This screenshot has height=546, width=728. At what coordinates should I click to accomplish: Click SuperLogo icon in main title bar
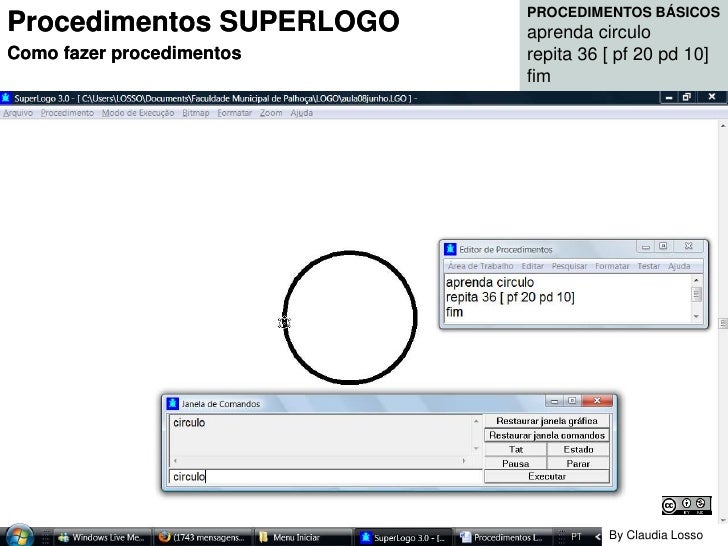[6, 98]
